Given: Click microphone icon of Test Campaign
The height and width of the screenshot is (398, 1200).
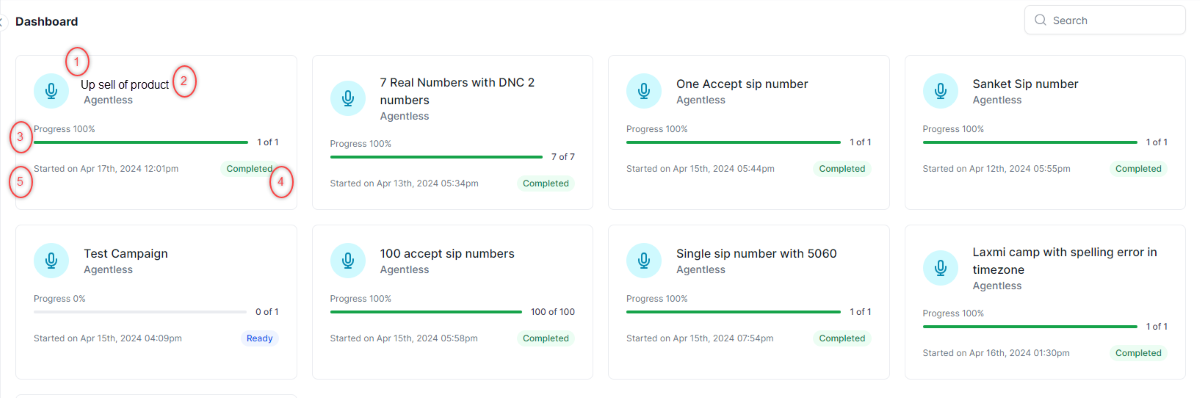Looking at the screenshot, I should click(x=51, y=261).
